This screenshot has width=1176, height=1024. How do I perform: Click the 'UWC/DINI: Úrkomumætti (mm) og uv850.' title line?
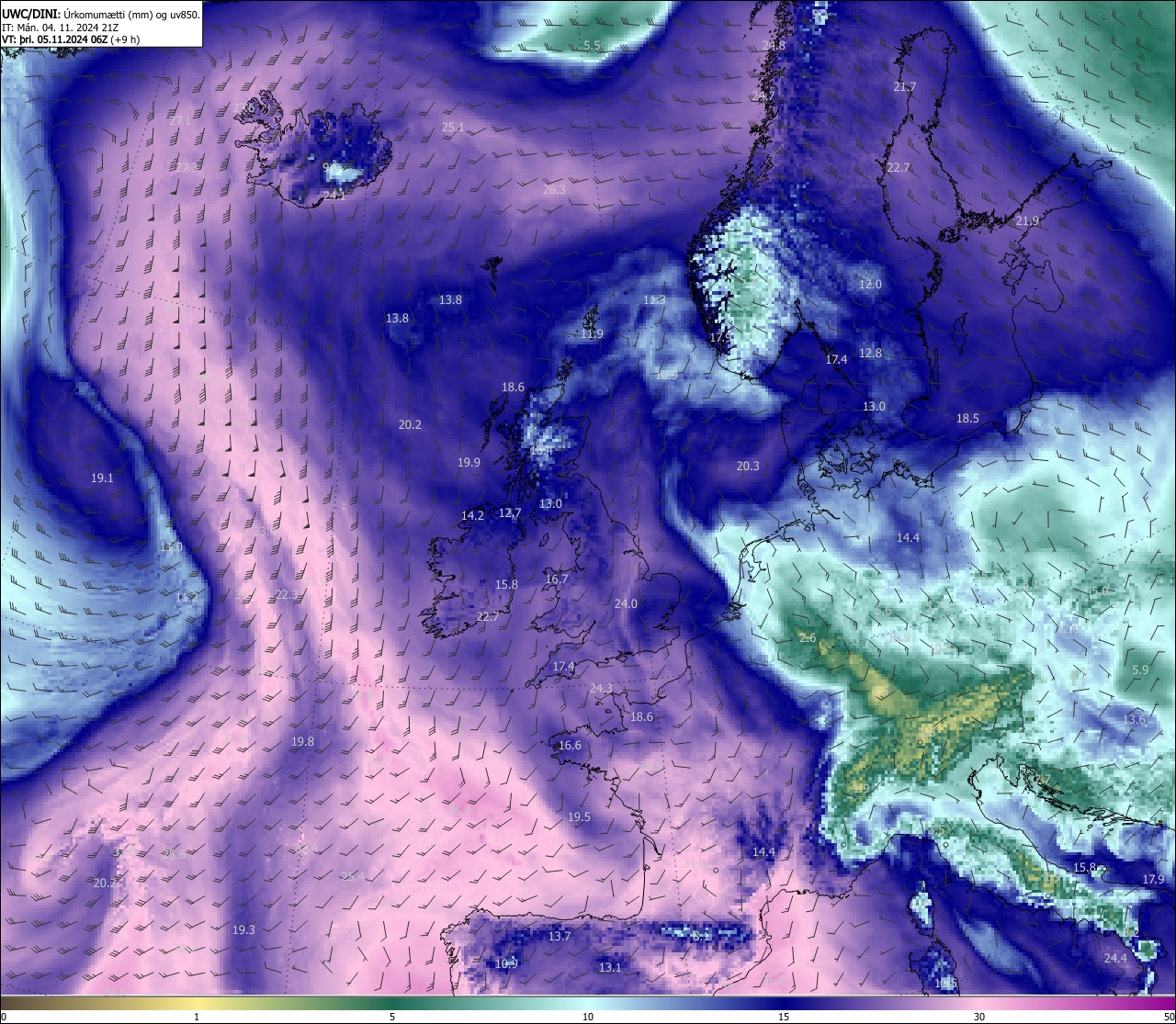click(x=100, y=14)
